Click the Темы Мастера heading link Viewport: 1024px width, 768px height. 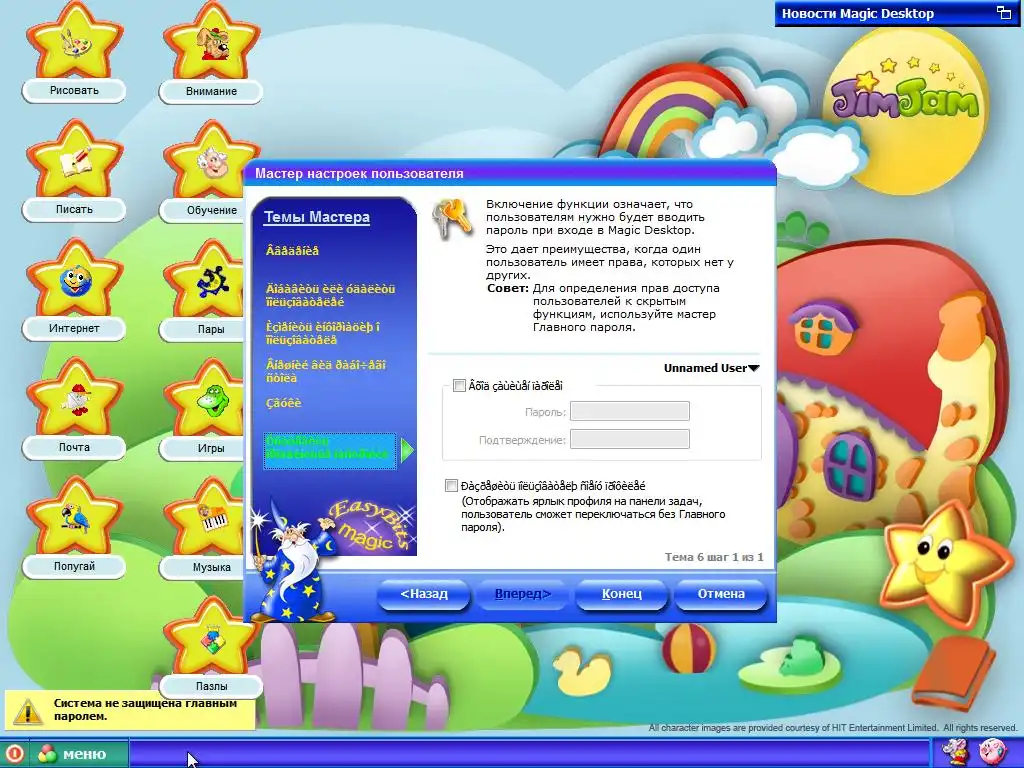coord(317,217)
